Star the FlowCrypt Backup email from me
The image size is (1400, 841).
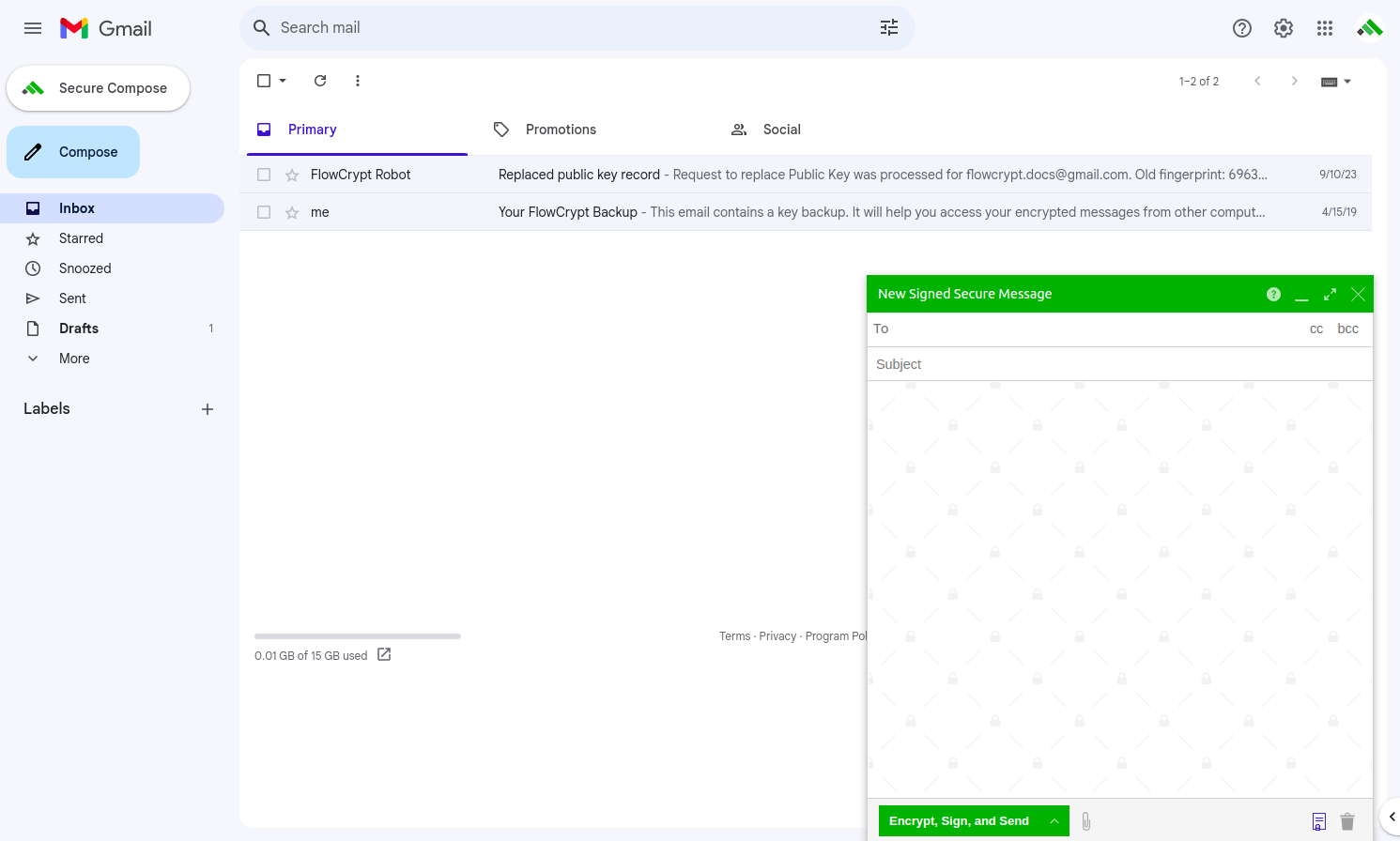[x=292, y=212]
